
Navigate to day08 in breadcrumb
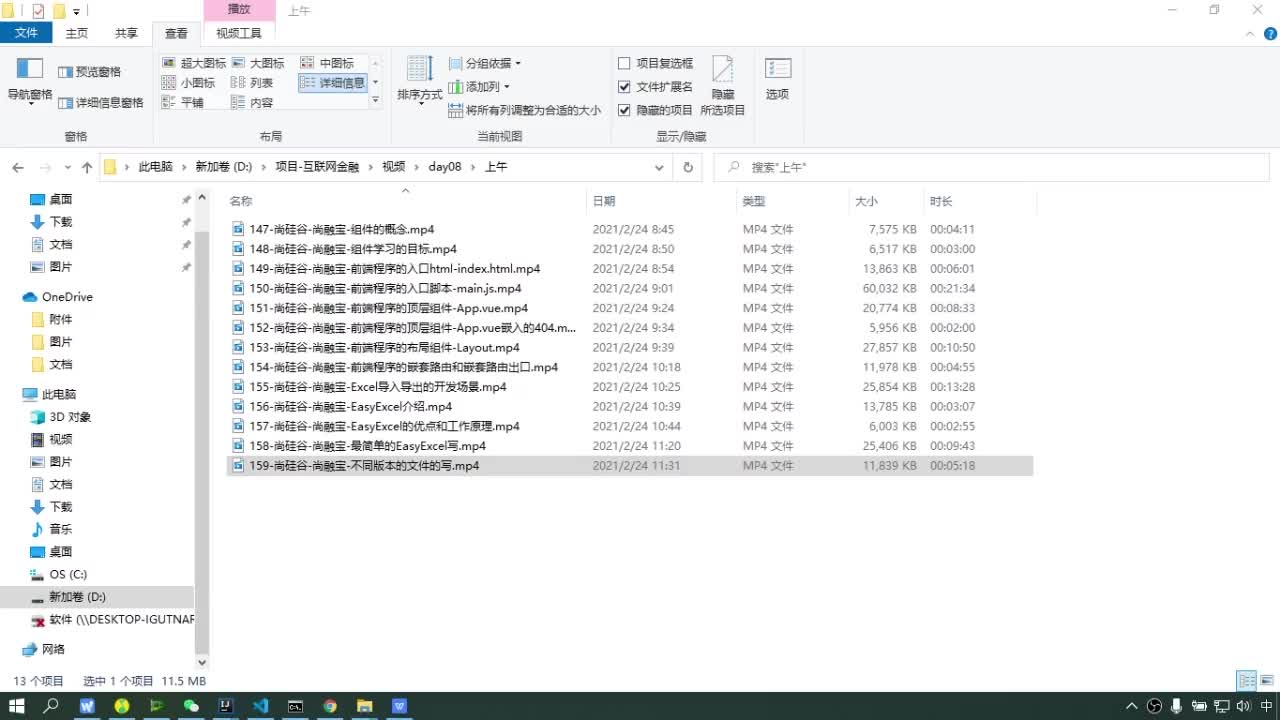(x=445, y=167)
